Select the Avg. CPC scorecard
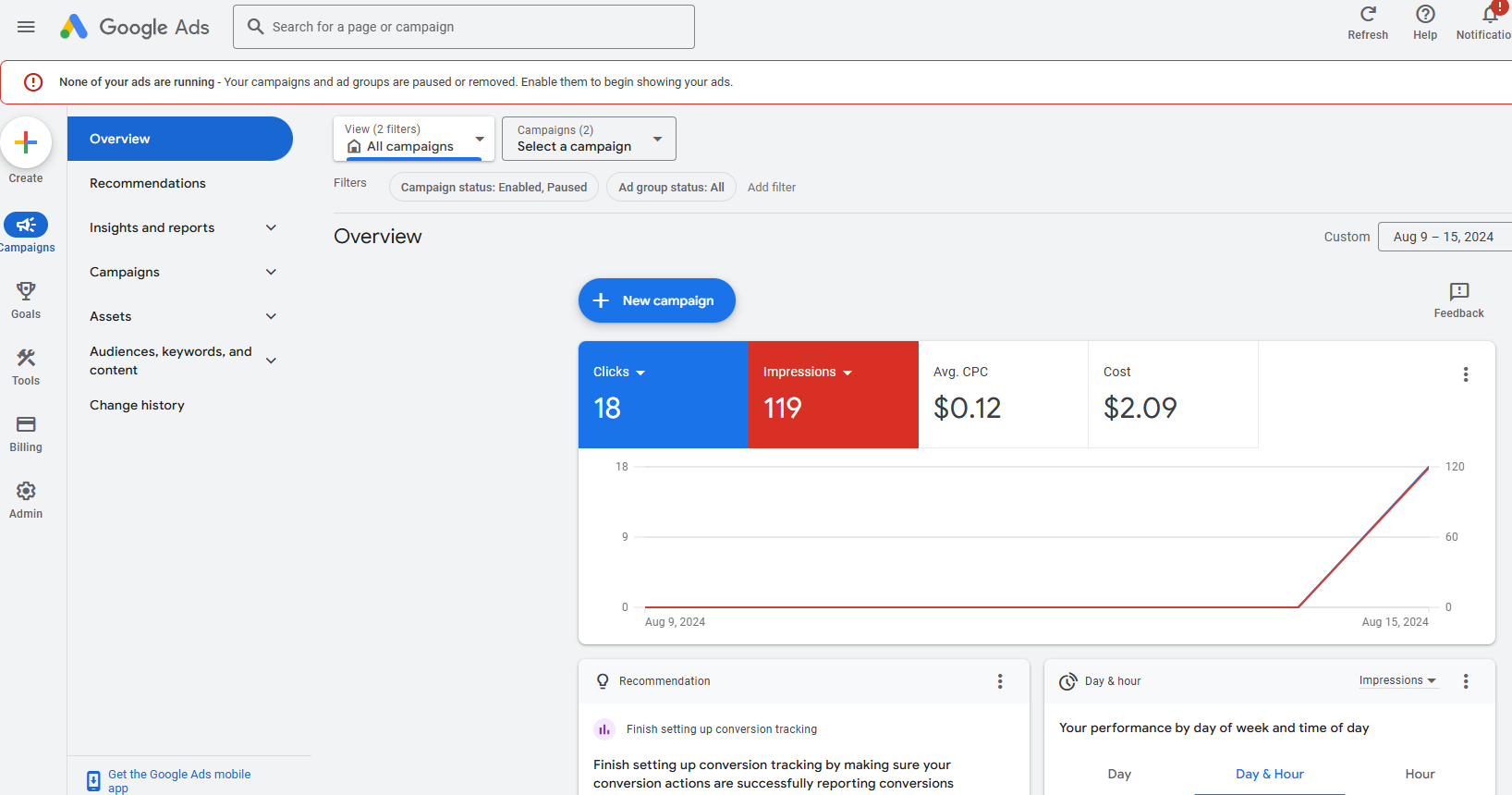This screenshot has width=1512, height=795. (1003, 395)
